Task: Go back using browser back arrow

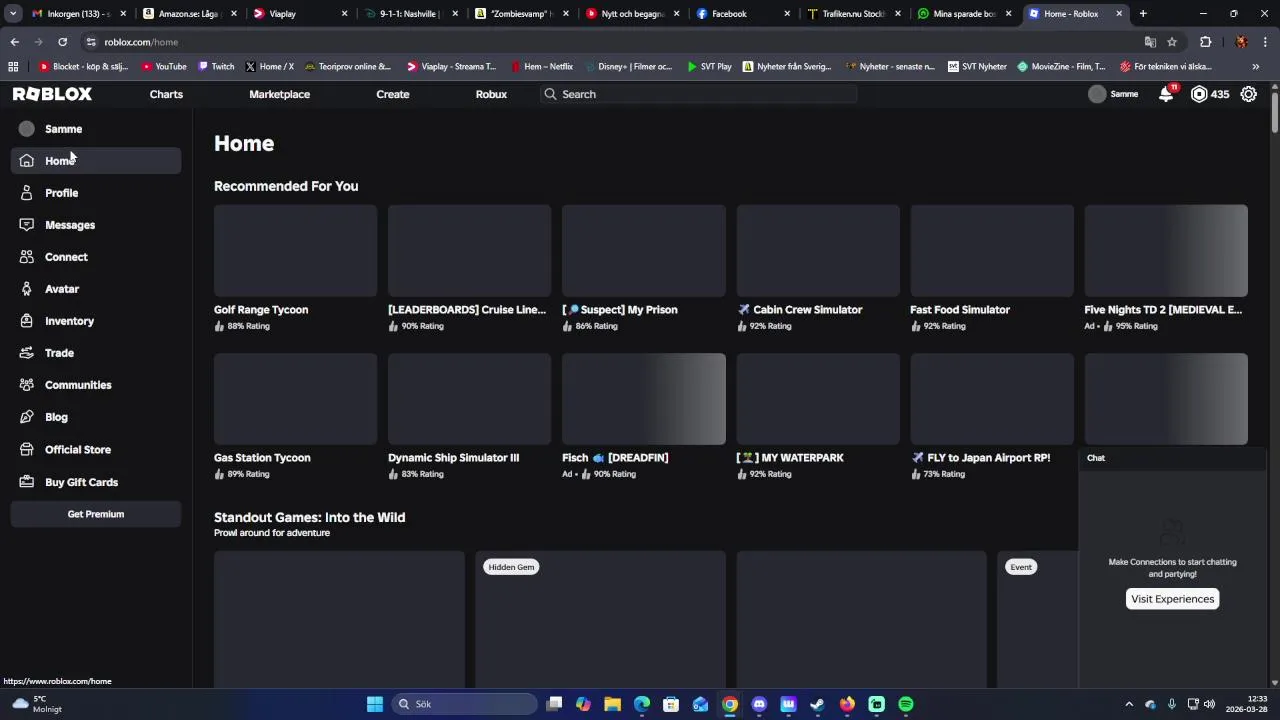Action: click(x=14, y=42)
